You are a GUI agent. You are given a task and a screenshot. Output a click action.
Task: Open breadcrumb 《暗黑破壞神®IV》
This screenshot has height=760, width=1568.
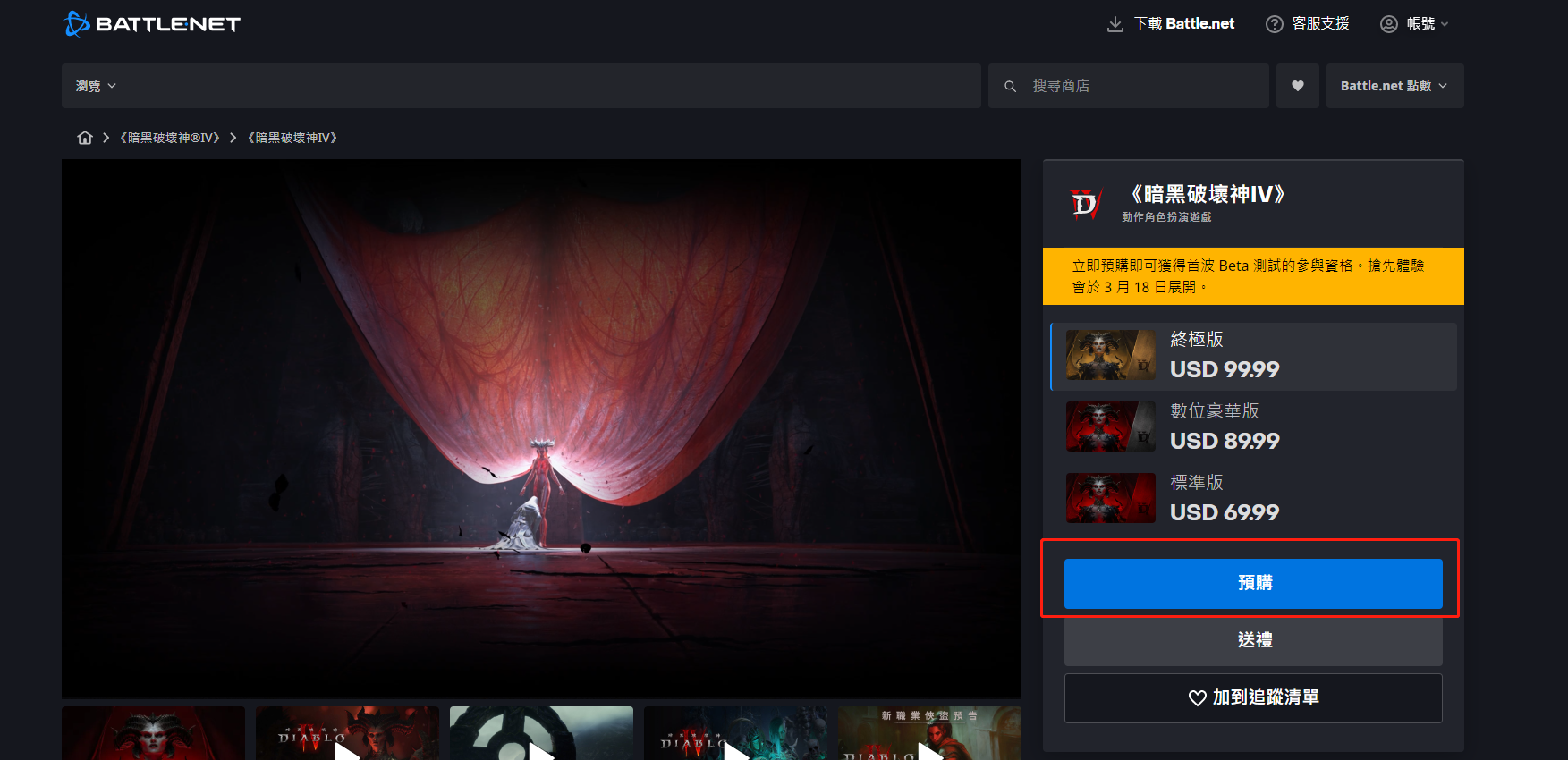(x=170, y=138)
